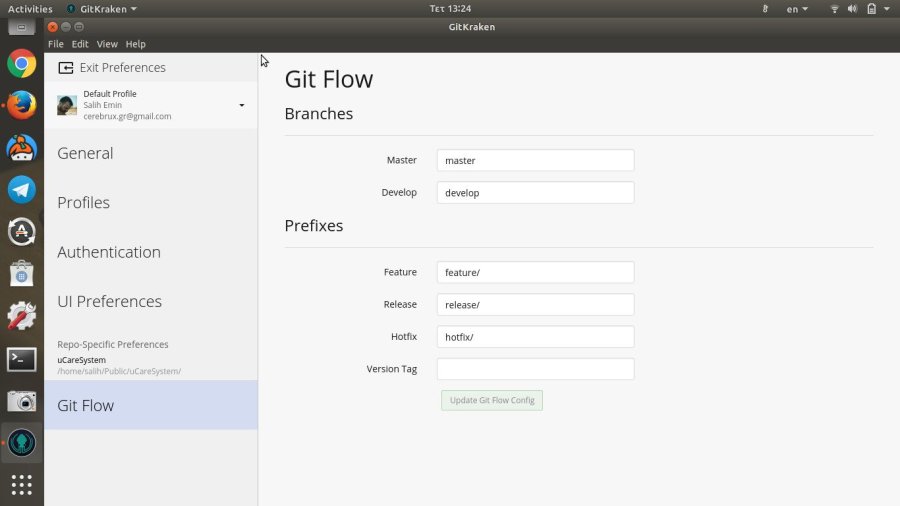Select the General preferences section
This screenshot has width=900, height=506.
pyautogui.click(x=151, y=153)
